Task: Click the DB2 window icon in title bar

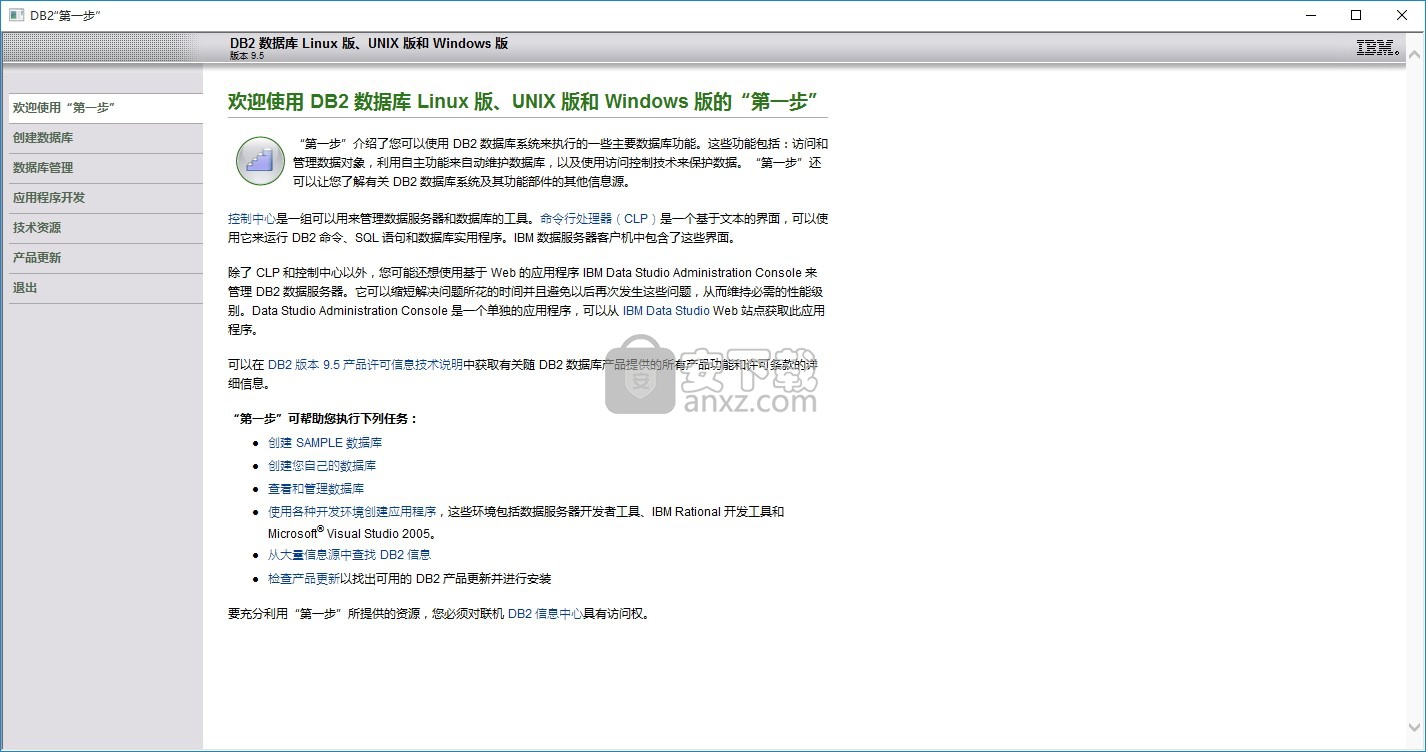Action: pyautogui.click(x=16, y=15)
